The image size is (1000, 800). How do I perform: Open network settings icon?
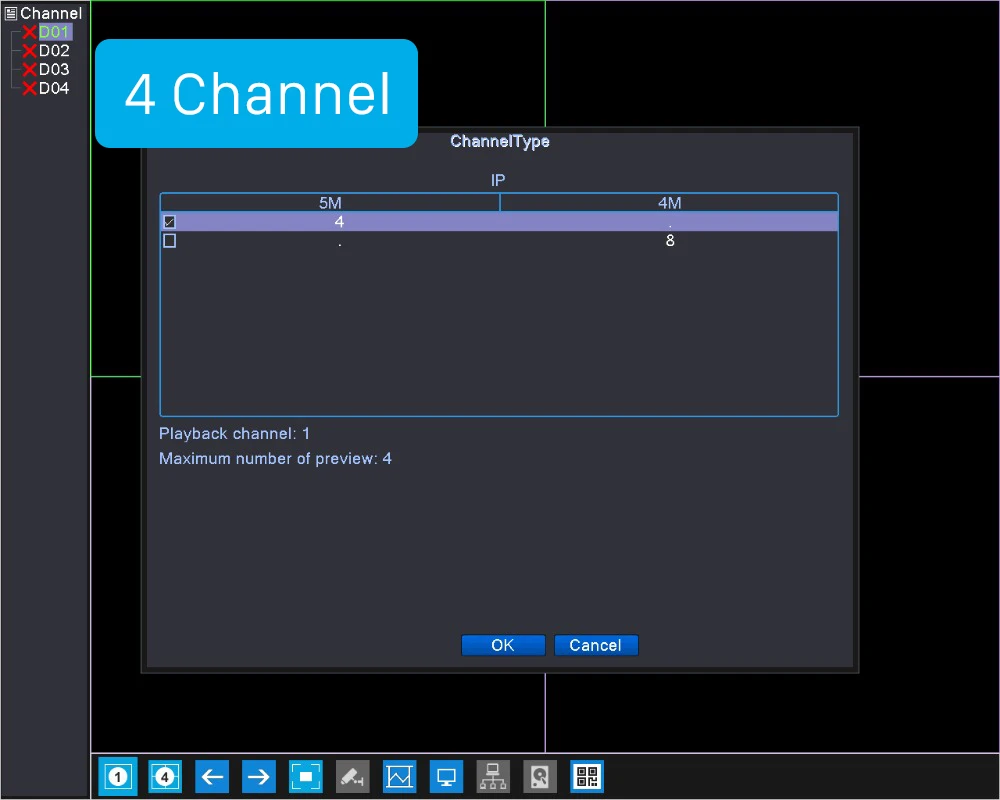click(493, 776)
